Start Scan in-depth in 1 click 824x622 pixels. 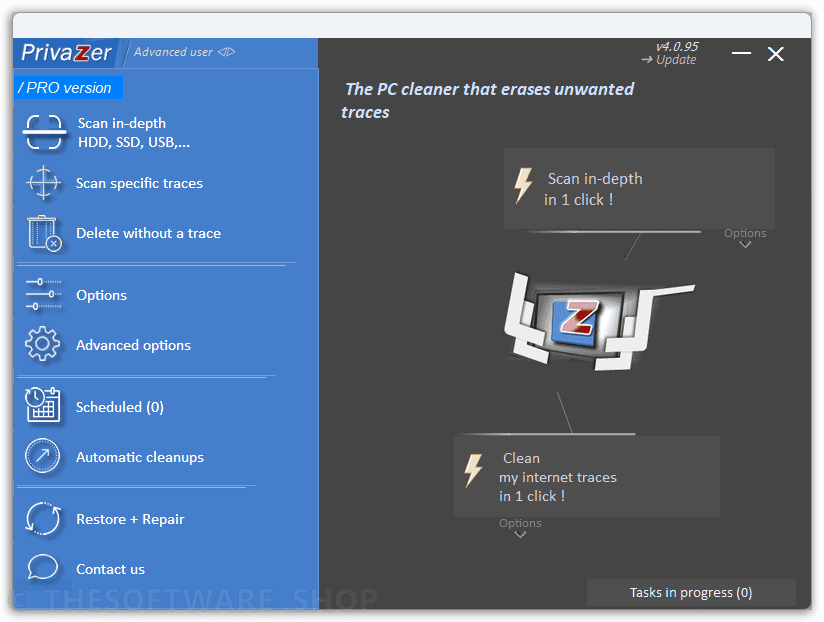[639, 189]
